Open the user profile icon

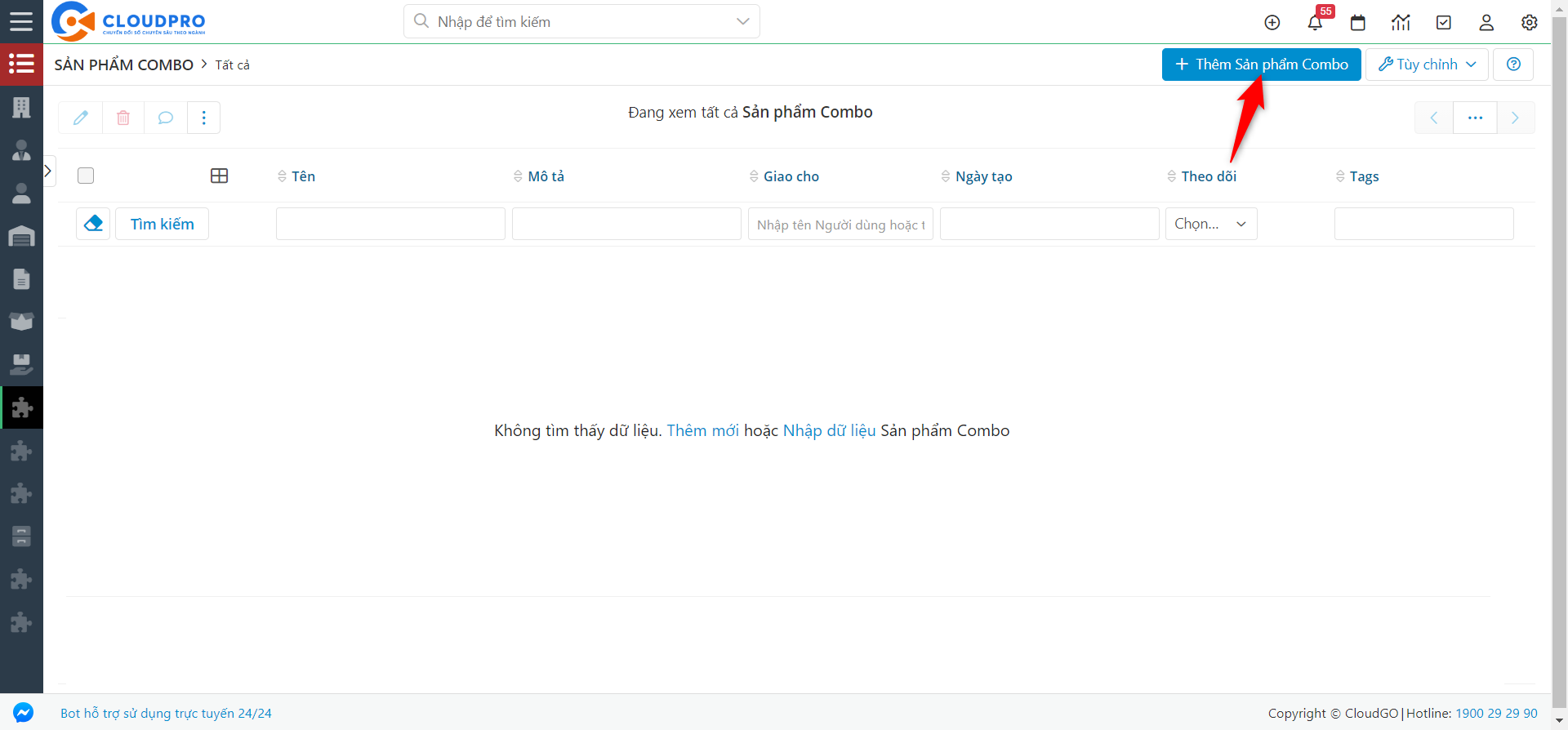(1486, 22)
